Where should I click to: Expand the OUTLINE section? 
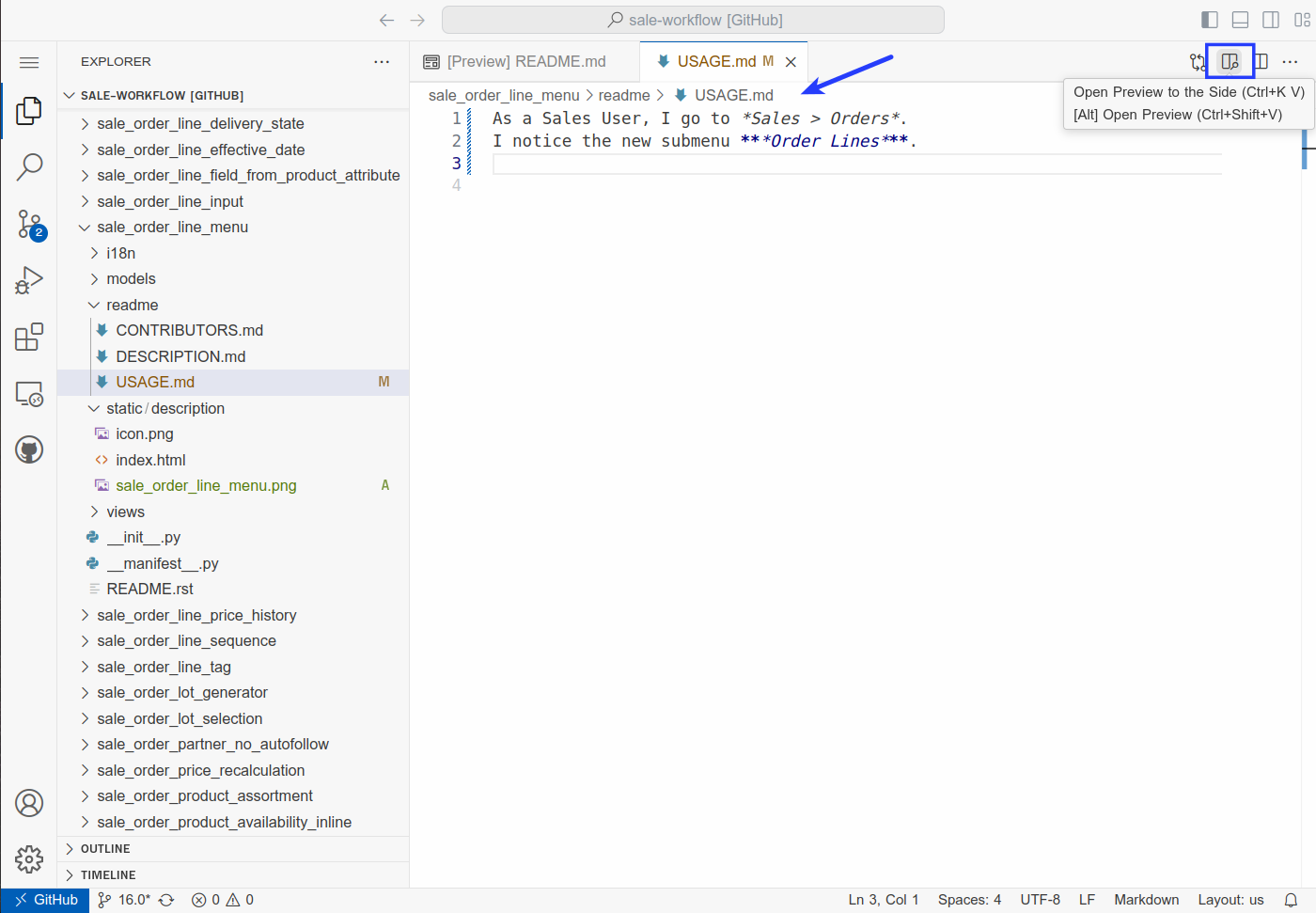click(105, 848)
